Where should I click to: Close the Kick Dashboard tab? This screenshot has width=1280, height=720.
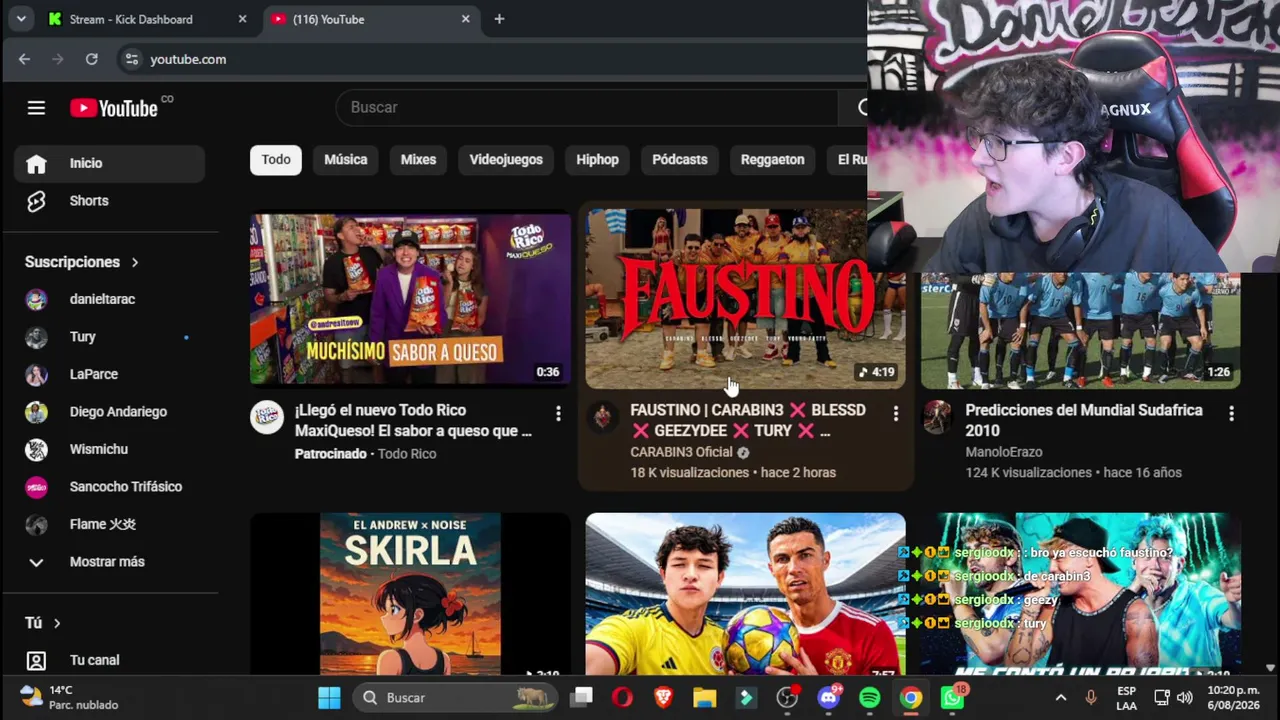pyautogui.click(x=242, y=19)
